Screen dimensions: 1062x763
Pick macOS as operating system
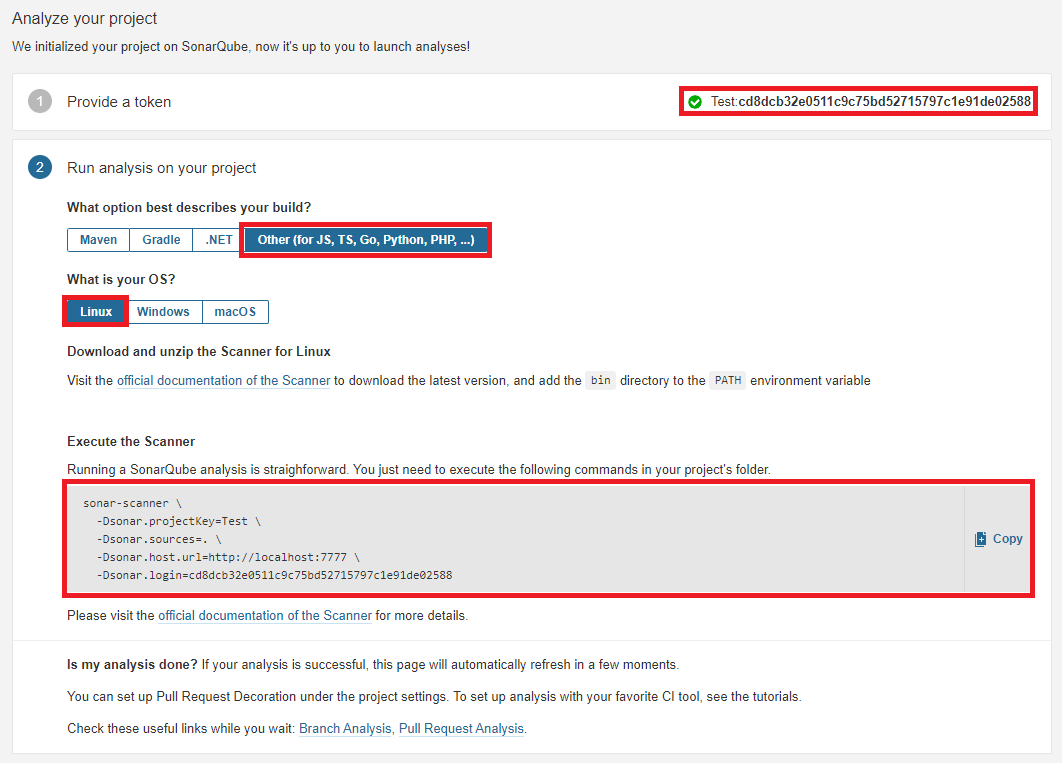click(x=235, y=312)
